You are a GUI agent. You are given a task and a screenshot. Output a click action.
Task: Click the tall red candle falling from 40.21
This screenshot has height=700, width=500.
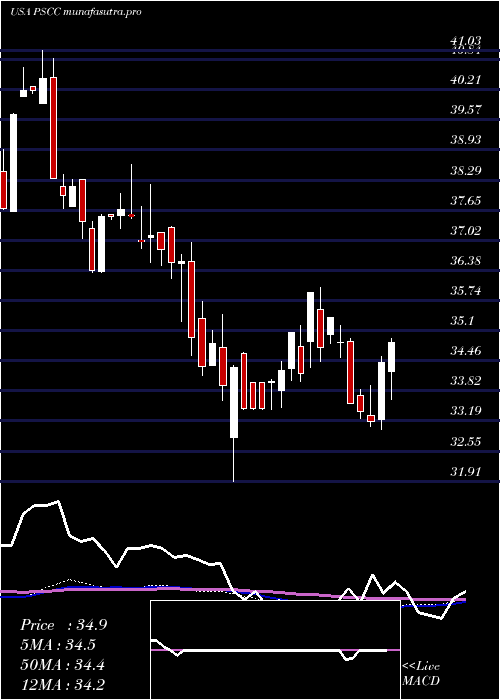click(53, 128)
